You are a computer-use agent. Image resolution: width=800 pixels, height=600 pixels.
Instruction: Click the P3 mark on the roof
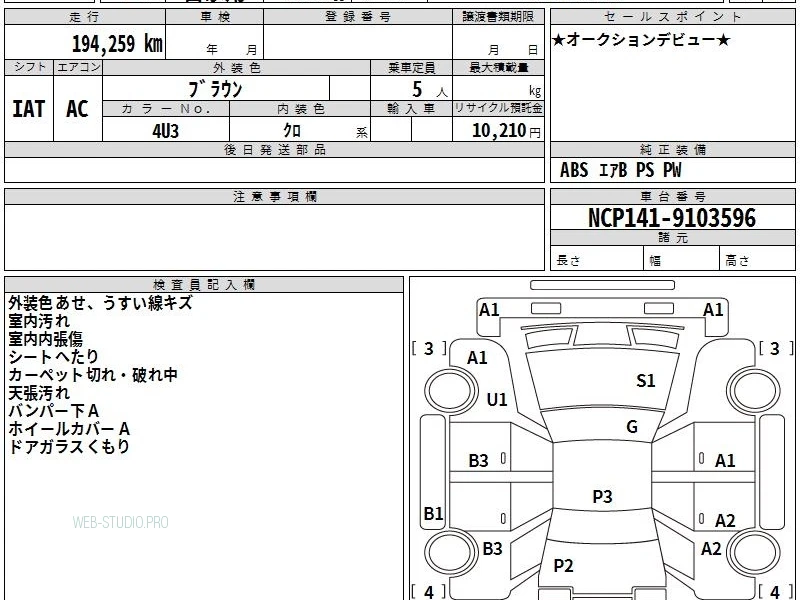[x=602, y=496]
